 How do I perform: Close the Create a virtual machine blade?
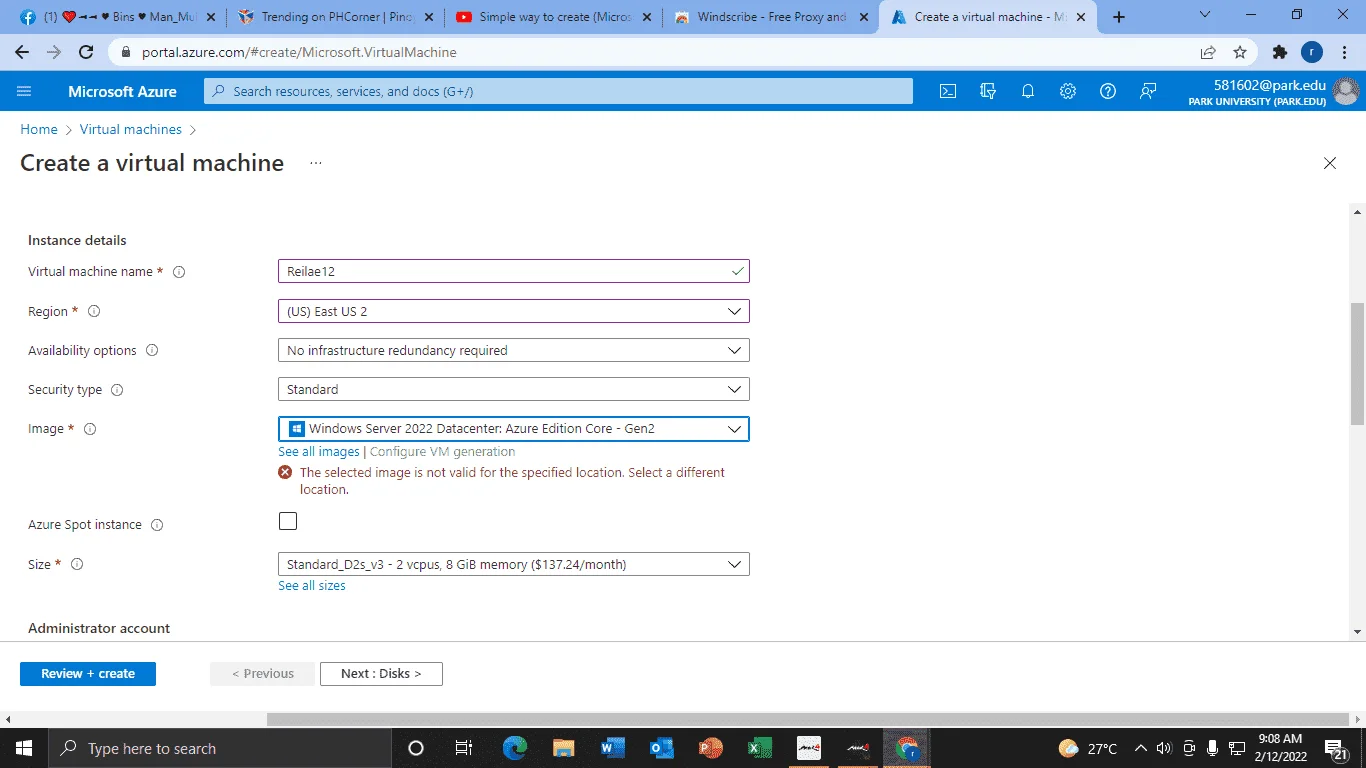(1330, 163)
